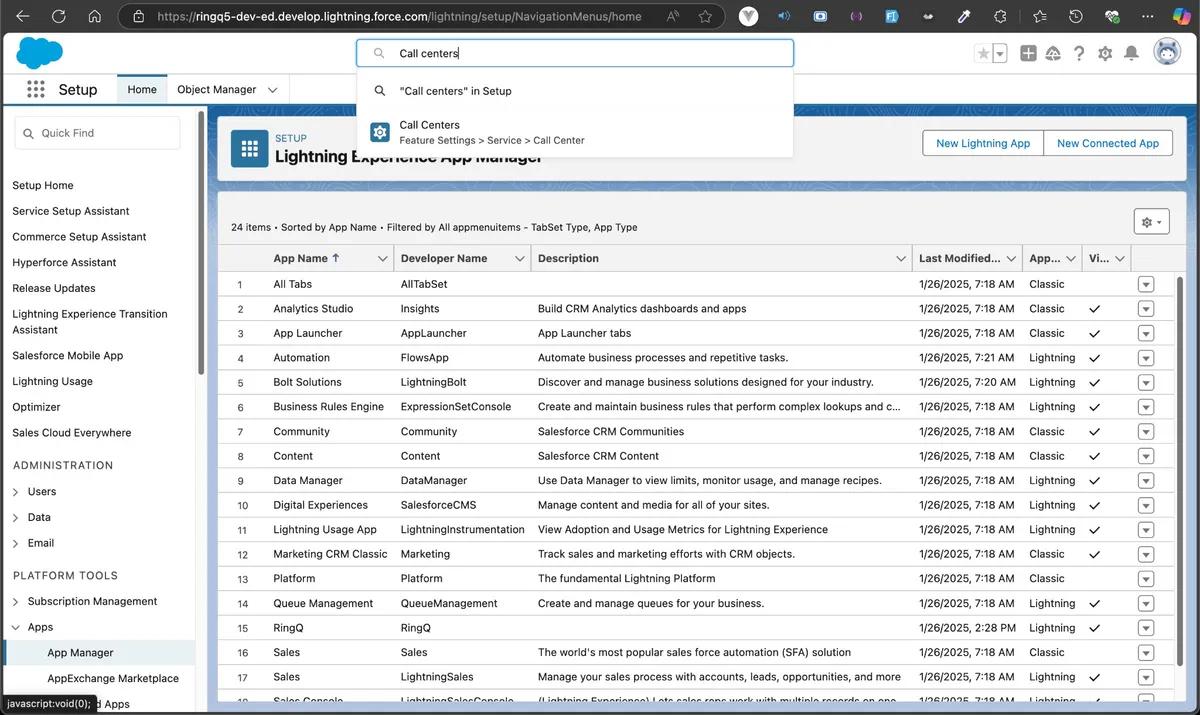Click New Lightning App button
Viewport: 1200px width, 715px height.
[x=983, y=143]
